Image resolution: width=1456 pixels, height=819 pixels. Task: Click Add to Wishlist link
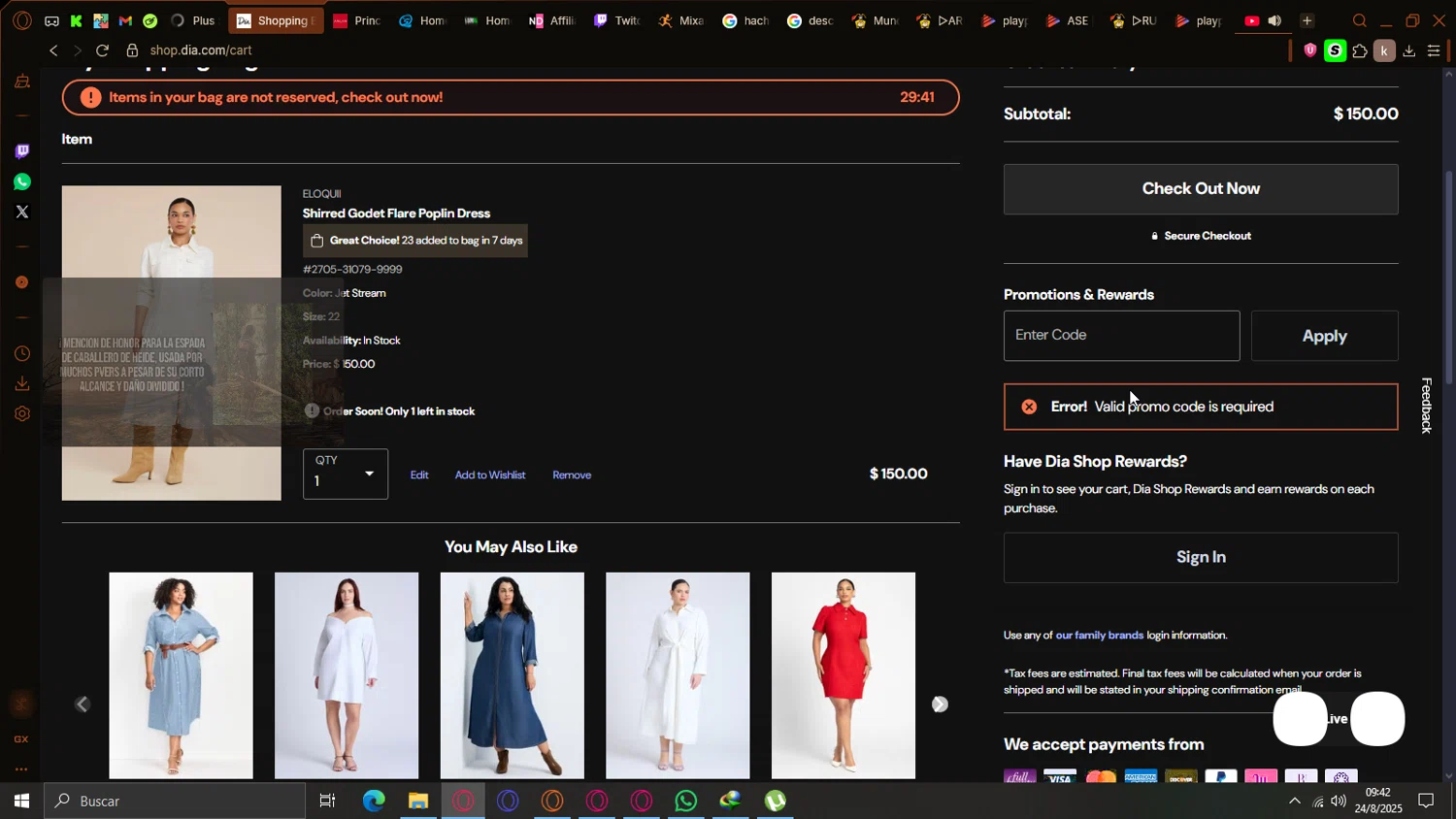(490, 475)
